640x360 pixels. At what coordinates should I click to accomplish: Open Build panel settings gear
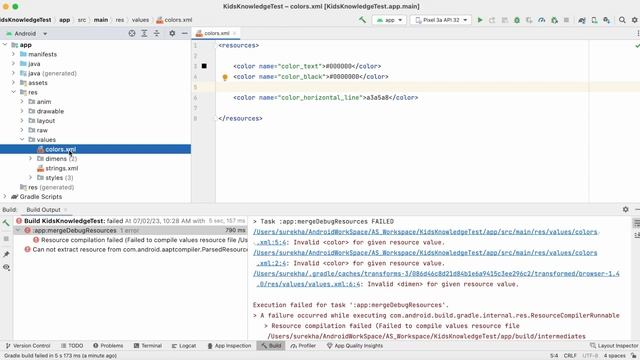point(626,209)
